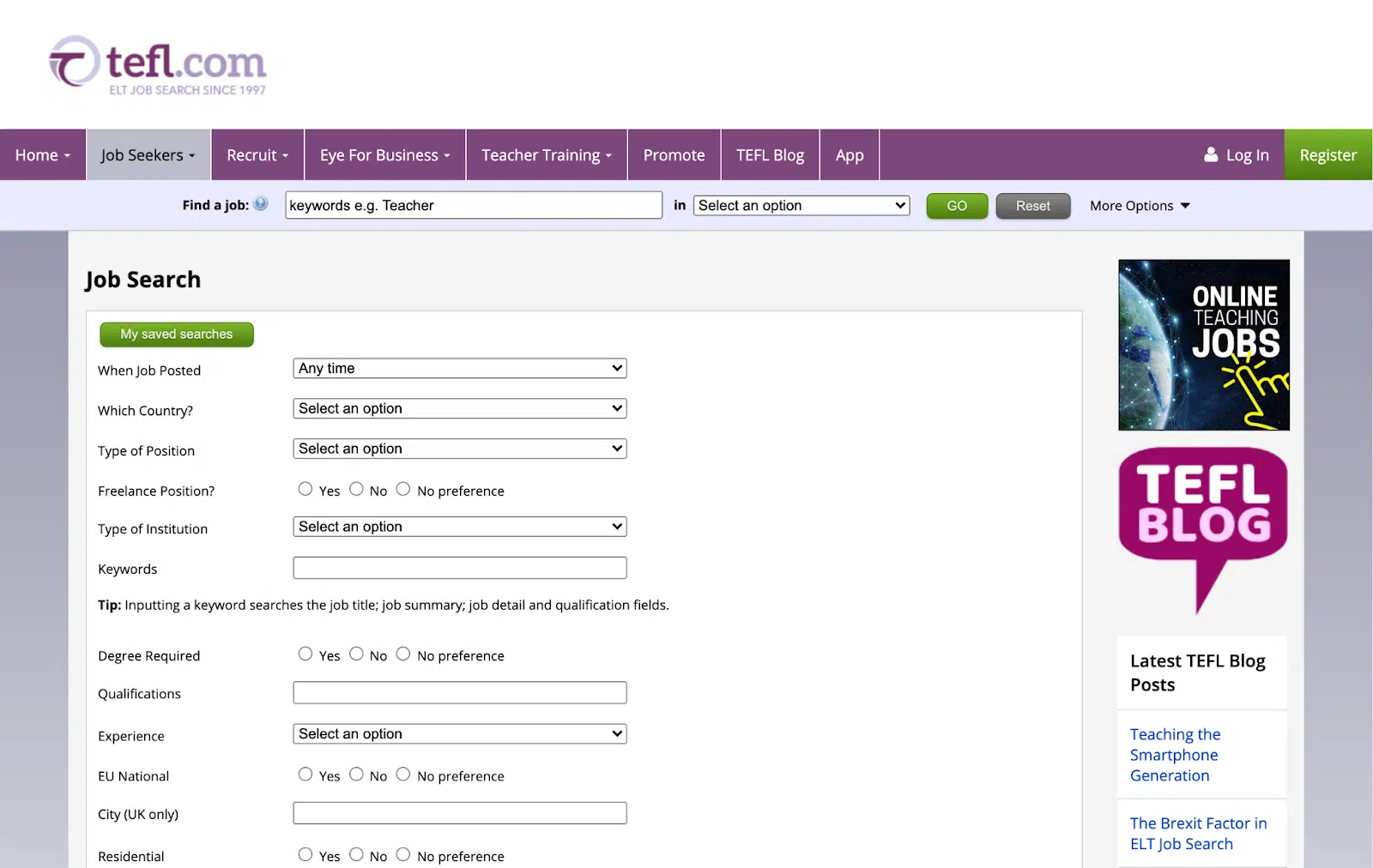The width and height of the screenshot is (1373, 868).
Task: Click the Latest TEFL Blog Posts heading
Action: tap(1198, 672)
